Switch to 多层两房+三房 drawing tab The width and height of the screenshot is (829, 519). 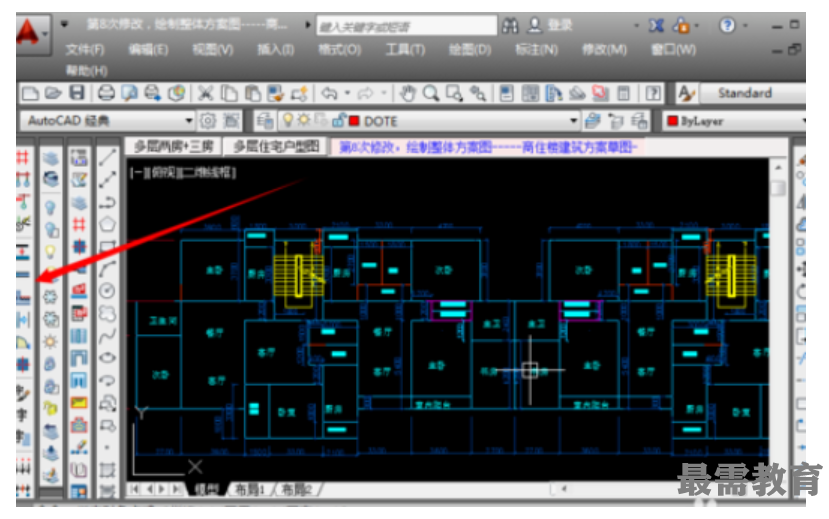click(x=173, y=146)
